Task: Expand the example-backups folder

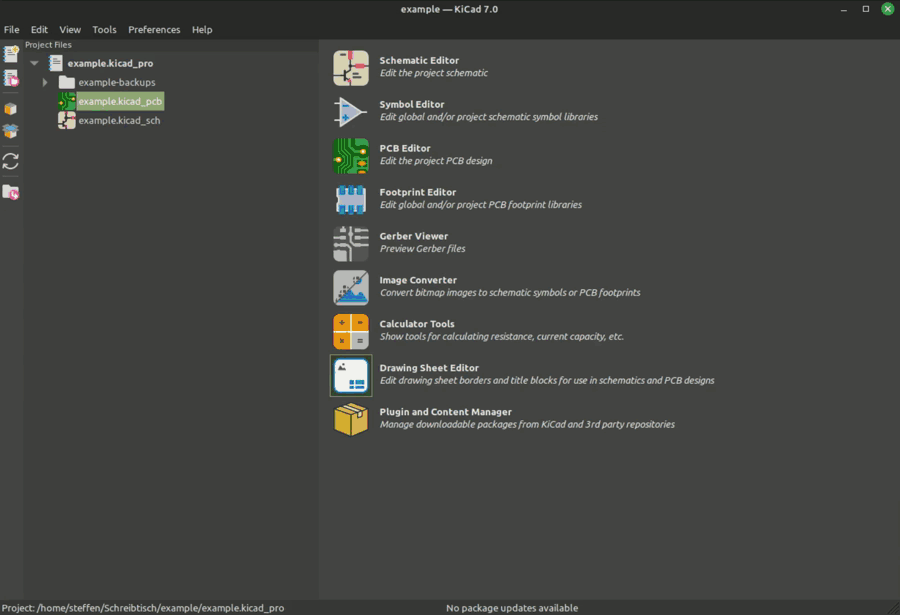Action: point(45,82)
